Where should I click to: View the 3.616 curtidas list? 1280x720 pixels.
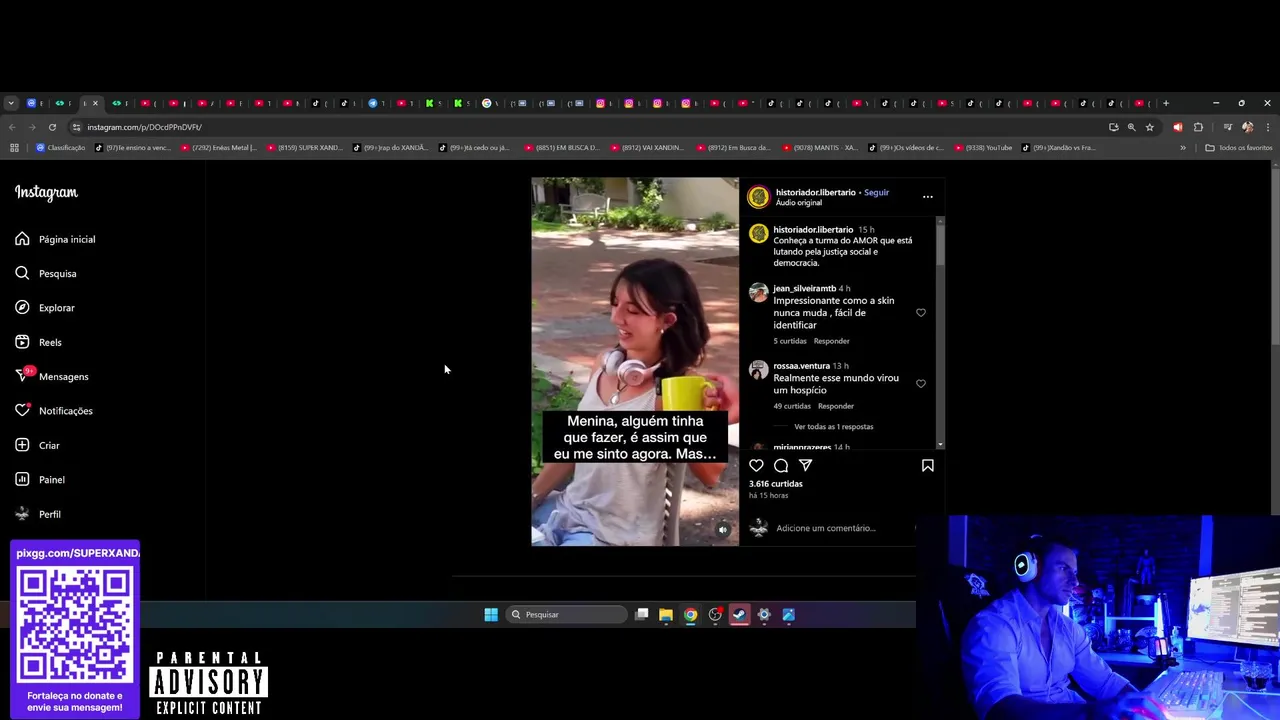(776, 484)
